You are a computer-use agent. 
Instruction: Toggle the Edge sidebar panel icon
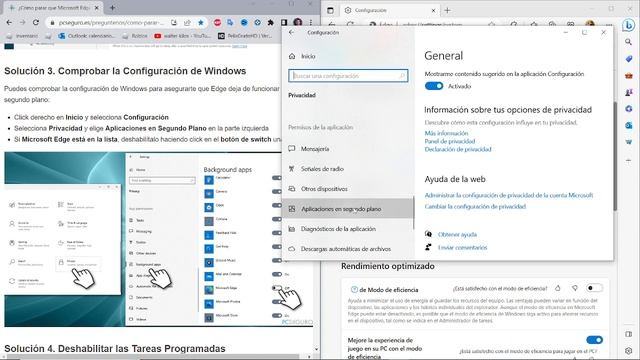click(629, 334)
